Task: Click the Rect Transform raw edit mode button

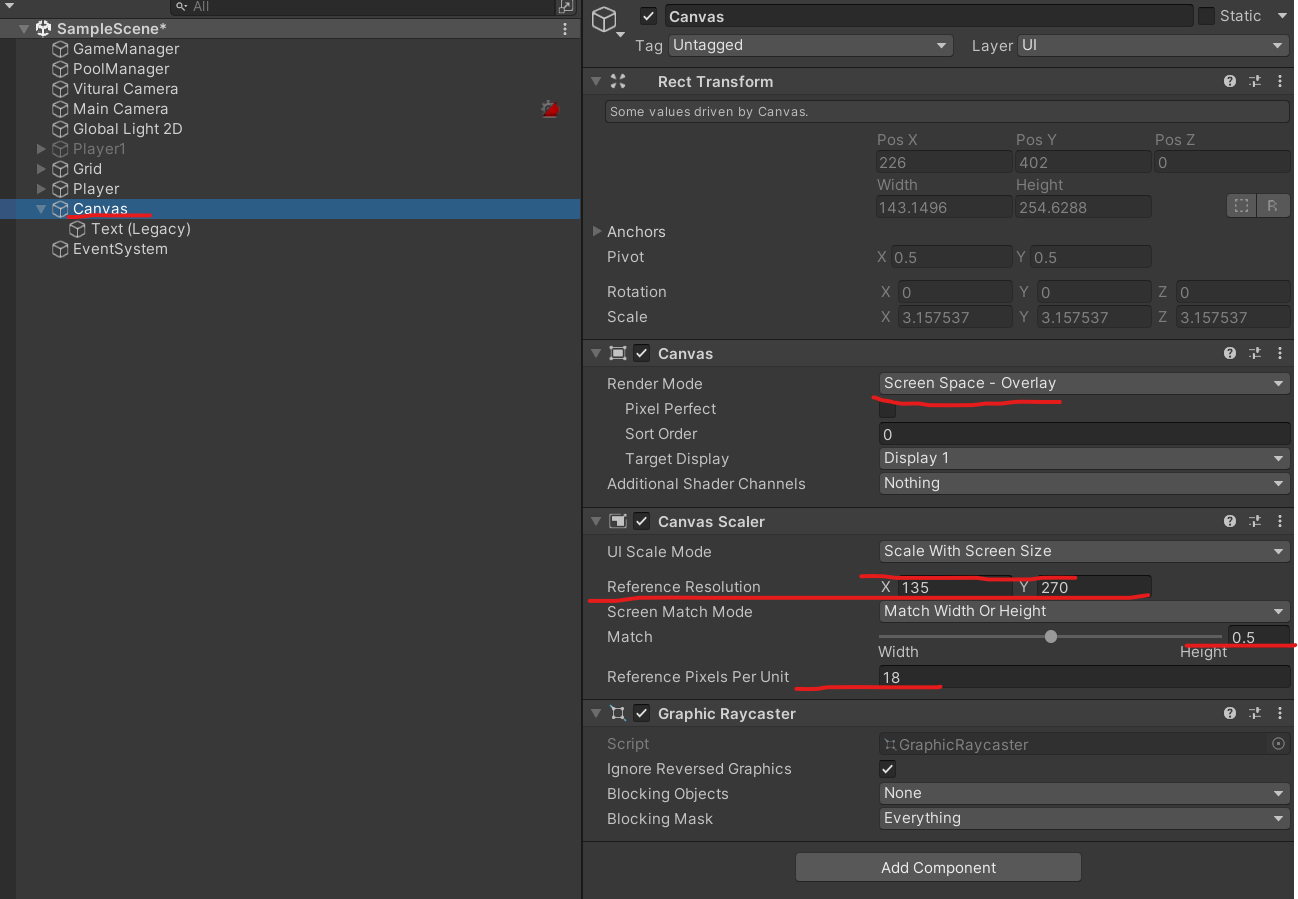Action: [x=1272, y=206]
